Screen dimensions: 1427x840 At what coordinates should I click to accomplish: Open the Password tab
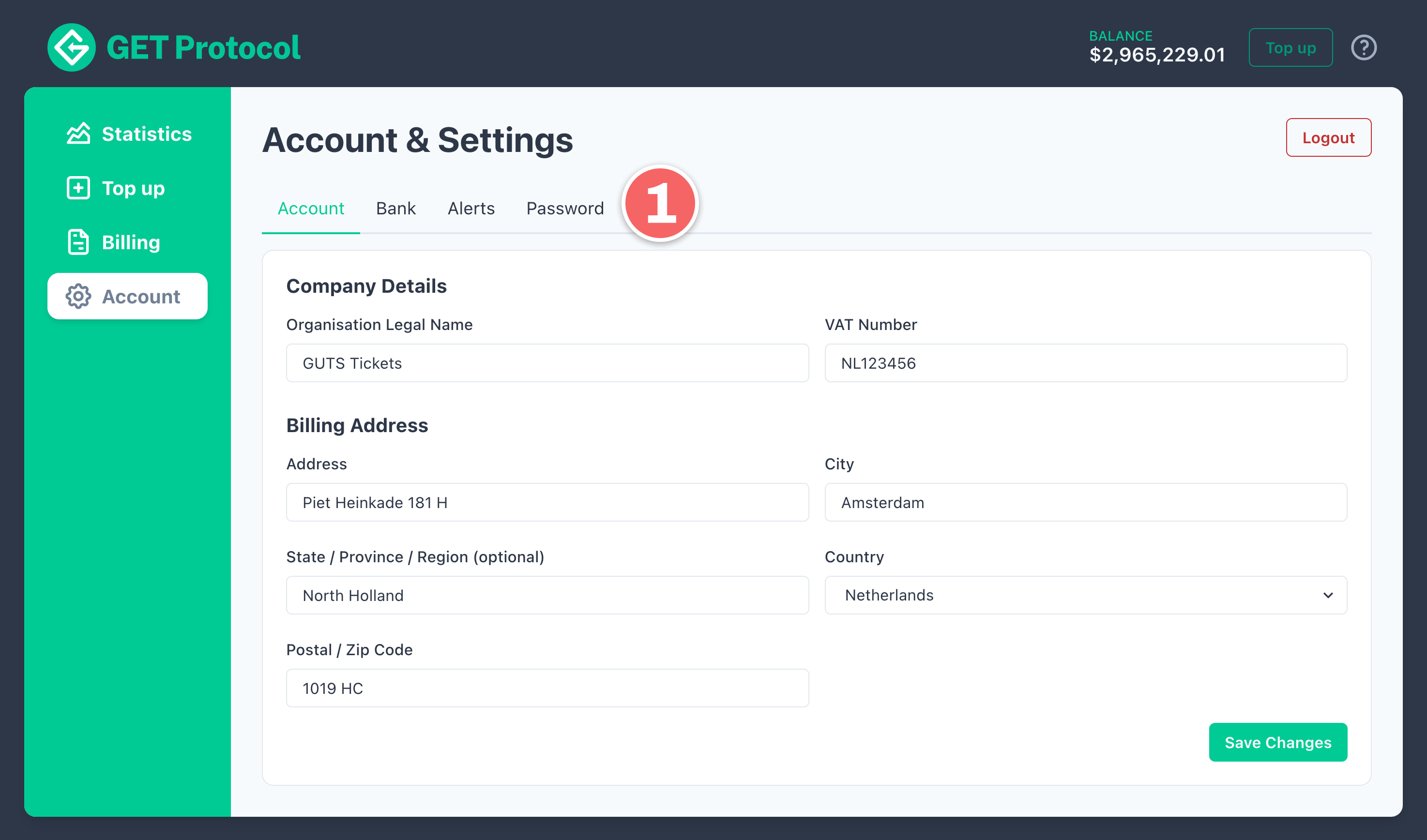[564, 208]
